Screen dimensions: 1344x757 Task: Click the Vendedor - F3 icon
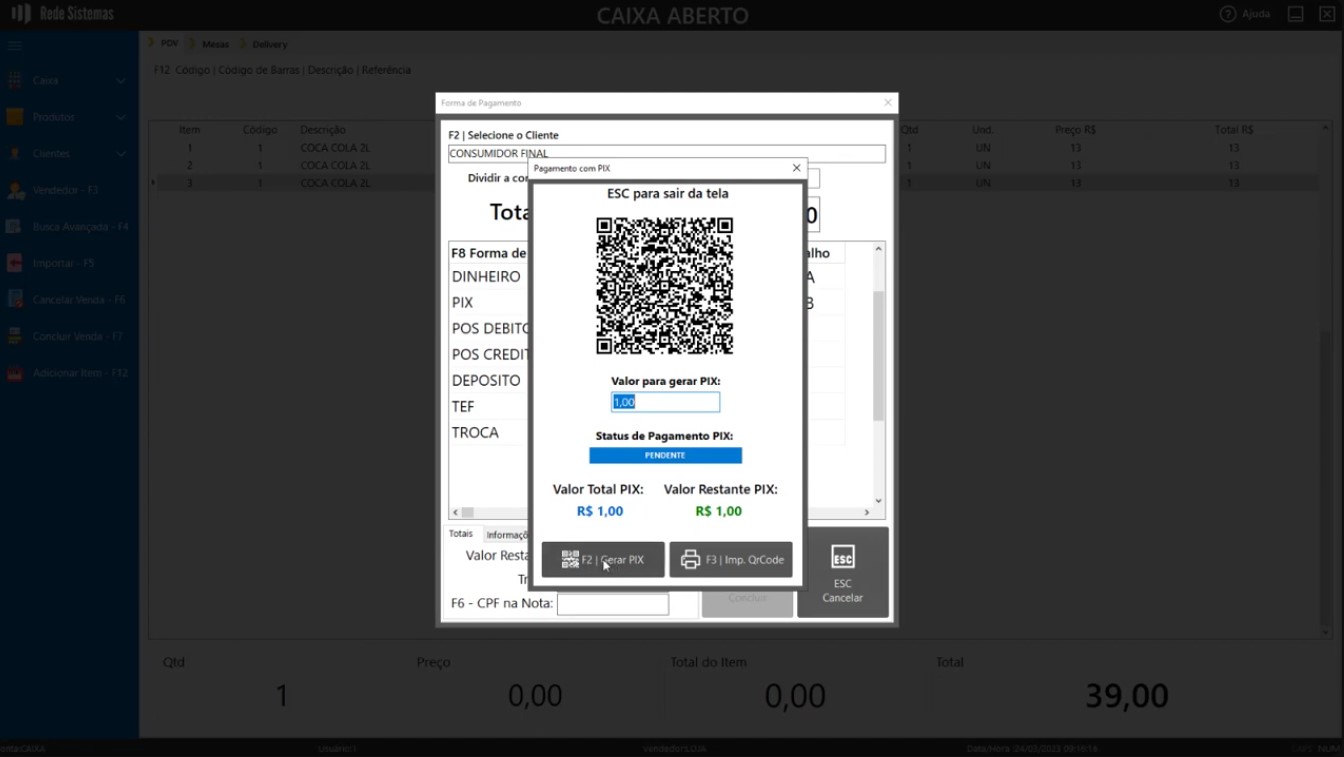pos(15,190)
